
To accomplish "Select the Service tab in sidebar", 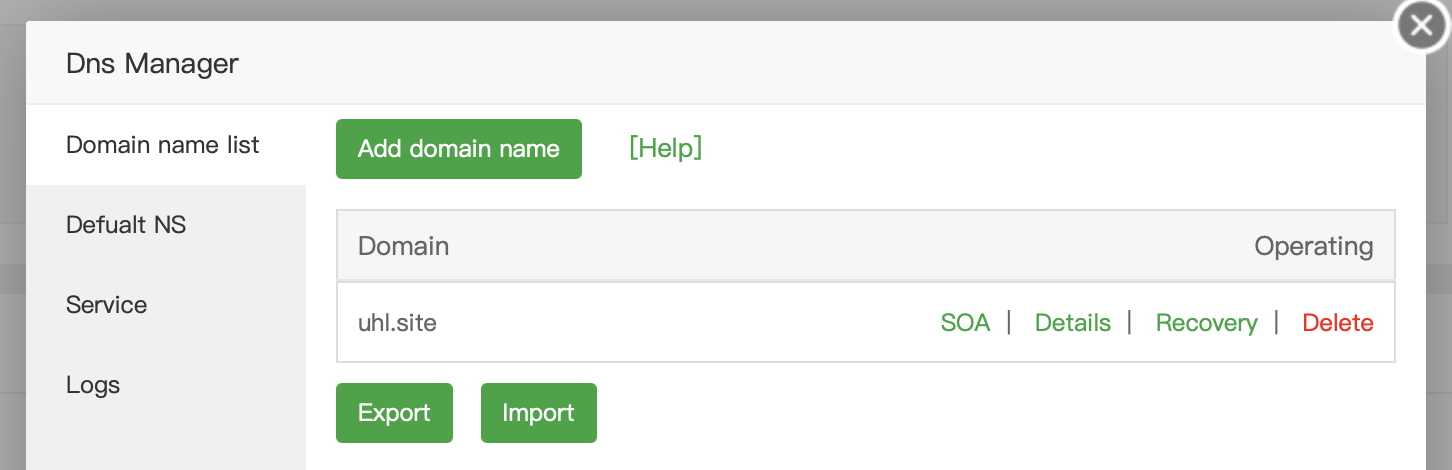I will coord(106,305).
